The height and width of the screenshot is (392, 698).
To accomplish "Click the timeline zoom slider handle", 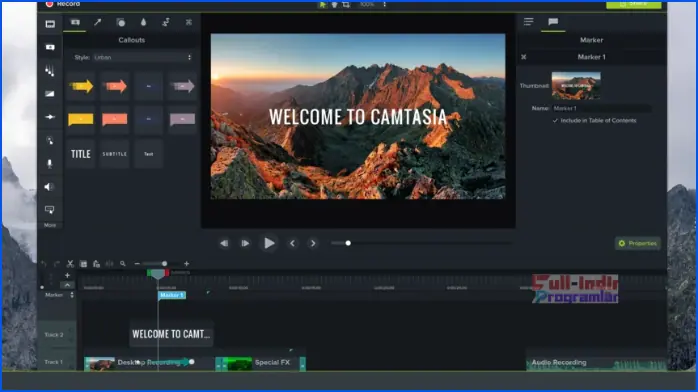I will (x=165, y=264).
